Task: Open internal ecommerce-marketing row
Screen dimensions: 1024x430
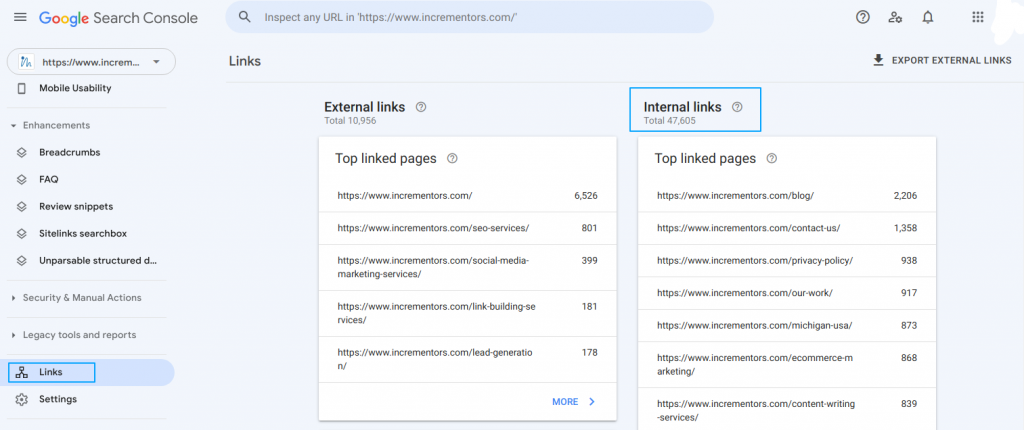Action: [787, 365]
